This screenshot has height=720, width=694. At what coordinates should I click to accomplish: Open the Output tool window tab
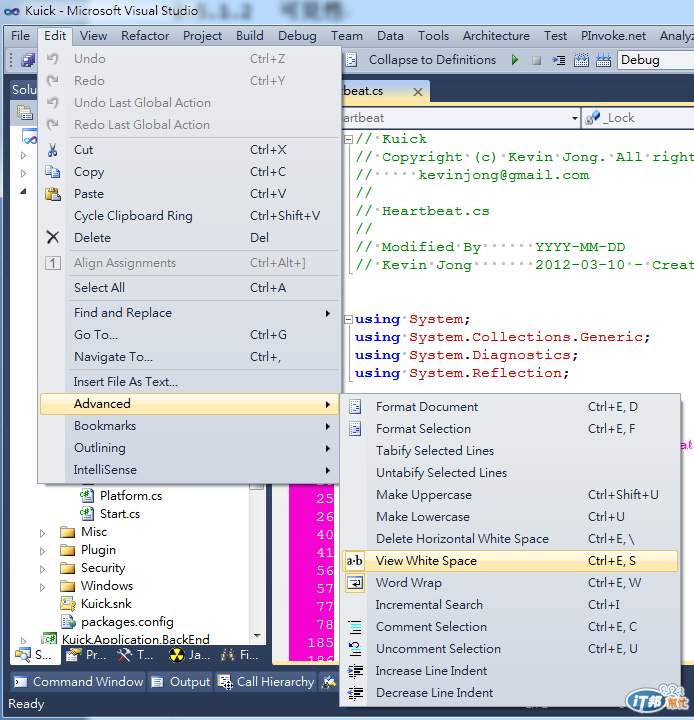(x=181, y=682)
